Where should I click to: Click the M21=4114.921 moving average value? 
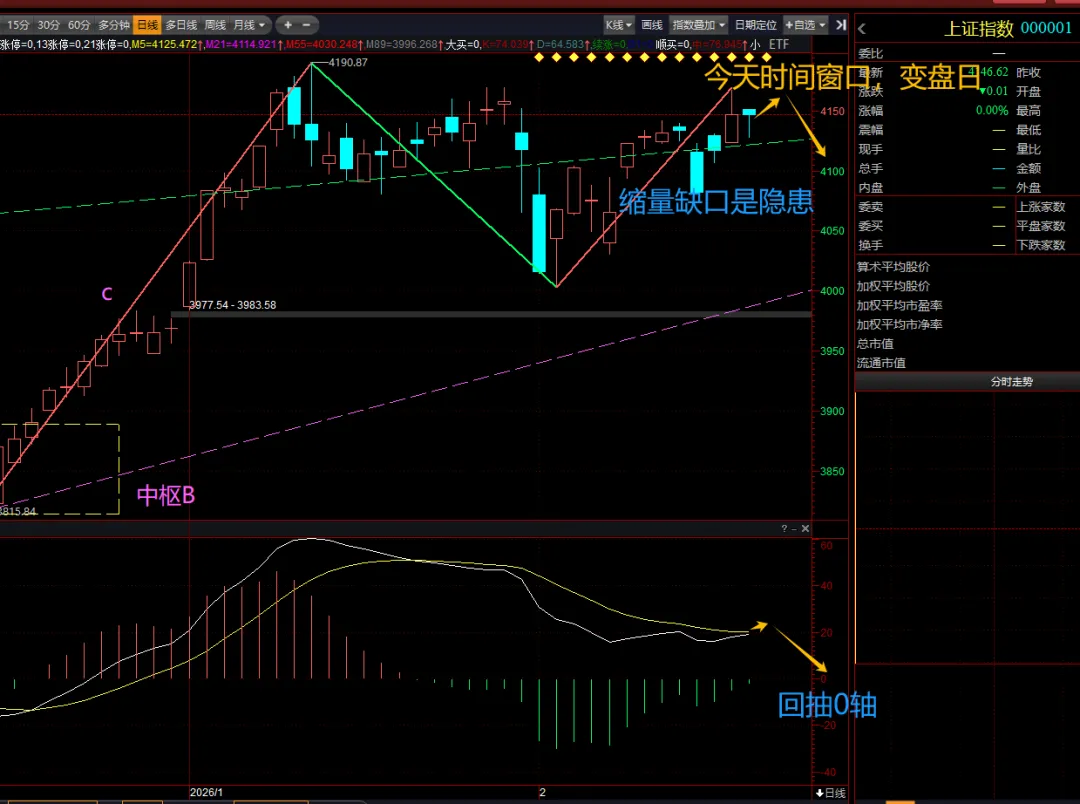[x=240, y=44]
